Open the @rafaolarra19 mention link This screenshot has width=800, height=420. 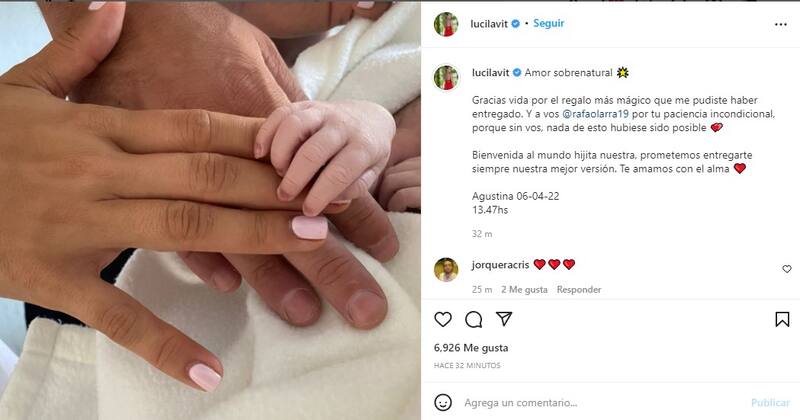[x=595, y=114]
